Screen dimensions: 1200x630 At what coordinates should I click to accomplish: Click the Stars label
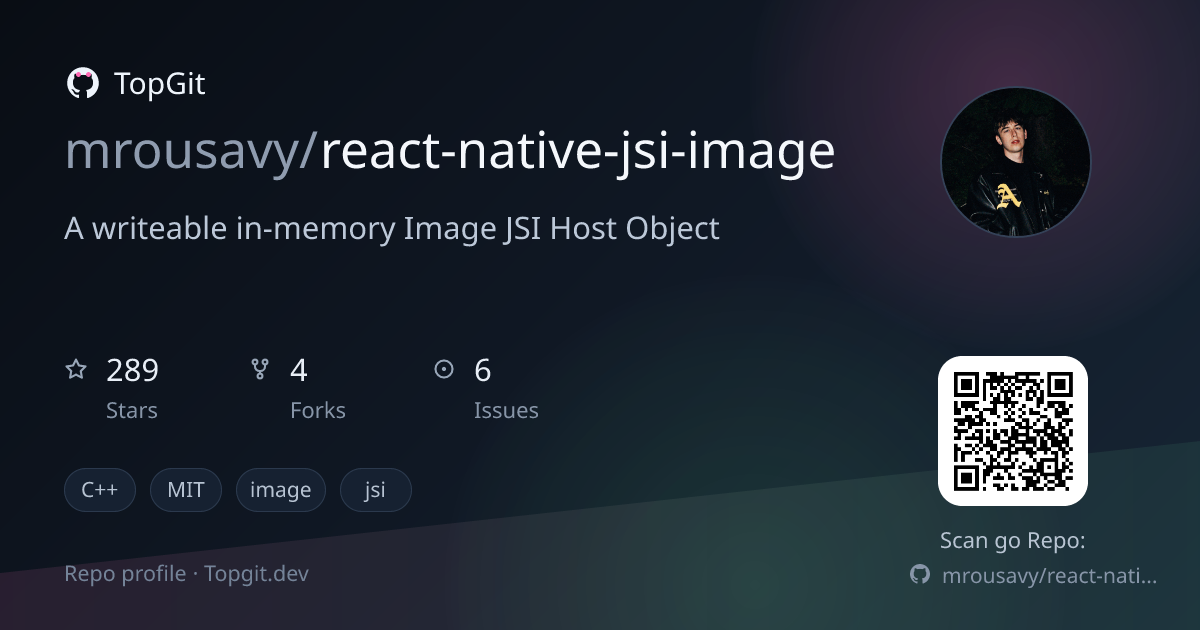[132, 410]
